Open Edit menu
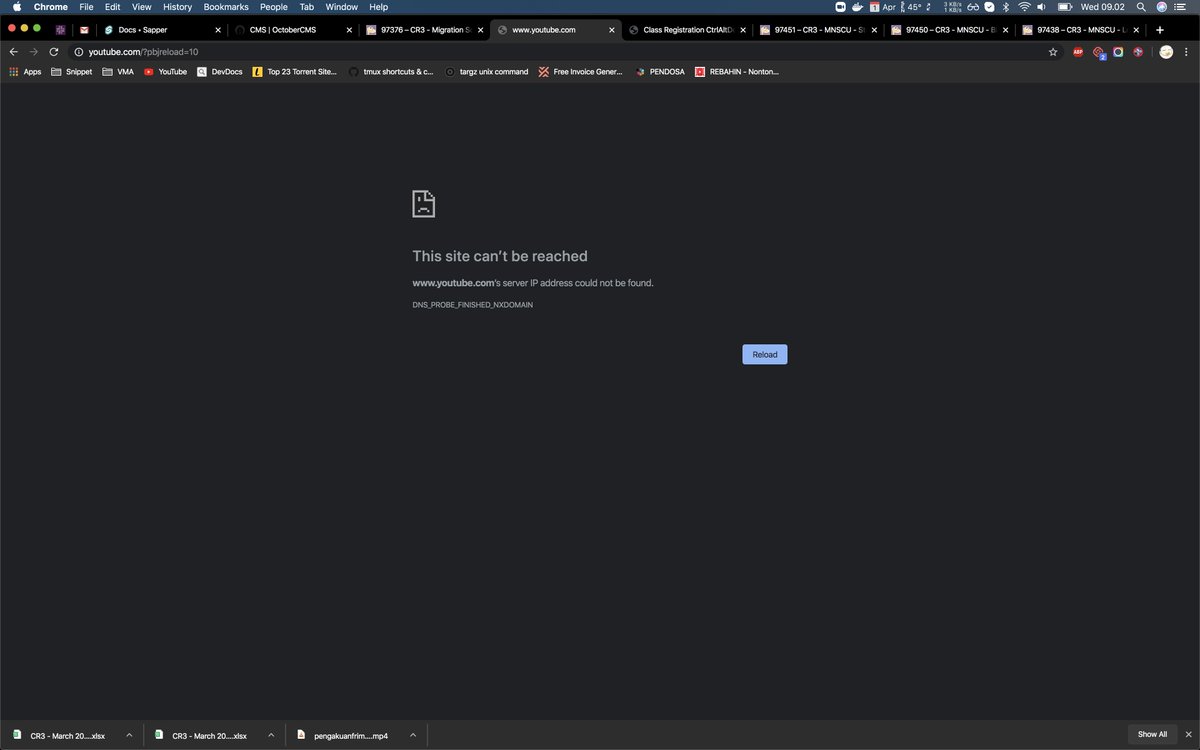Viewport: 1200px width, 750px height. point(113,7)
